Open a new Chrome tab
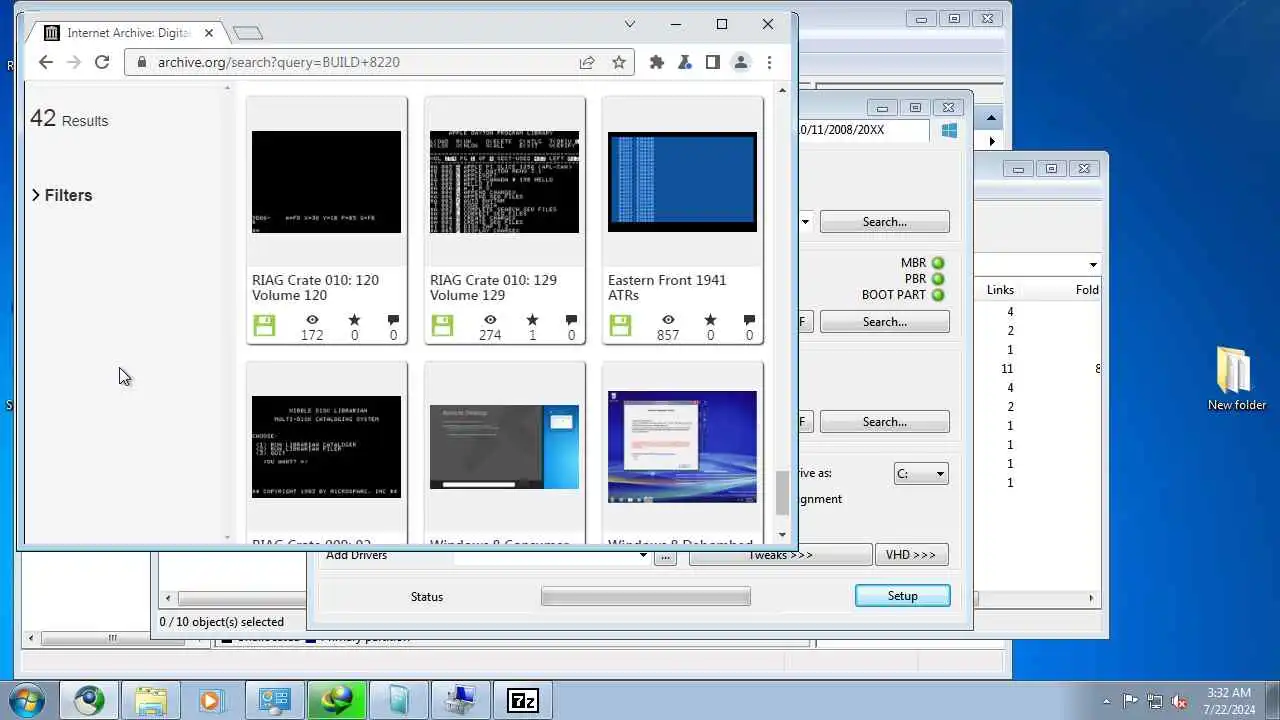 [247, 33]
